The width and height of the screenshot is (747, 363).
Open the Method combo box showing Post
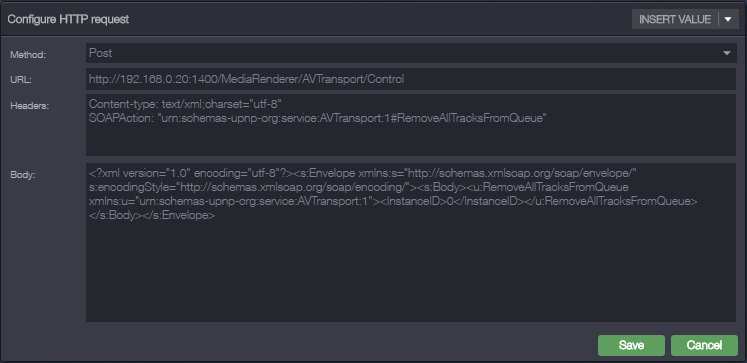point(411,53)
